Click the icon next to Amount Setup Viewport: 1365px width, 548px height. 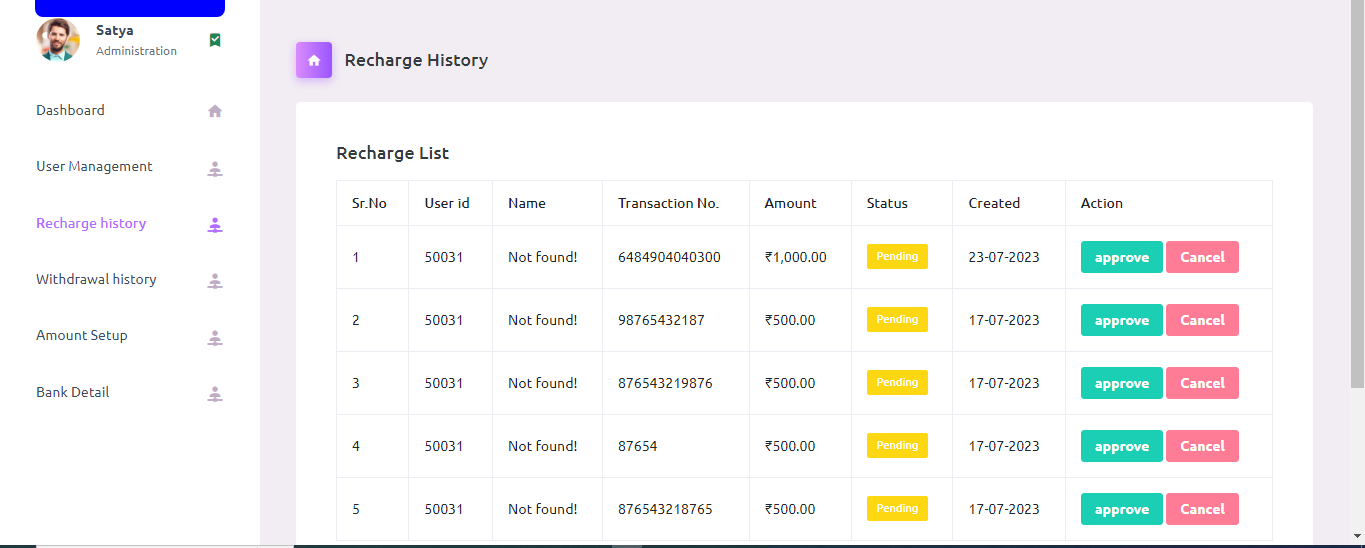(x=214, y=337)
